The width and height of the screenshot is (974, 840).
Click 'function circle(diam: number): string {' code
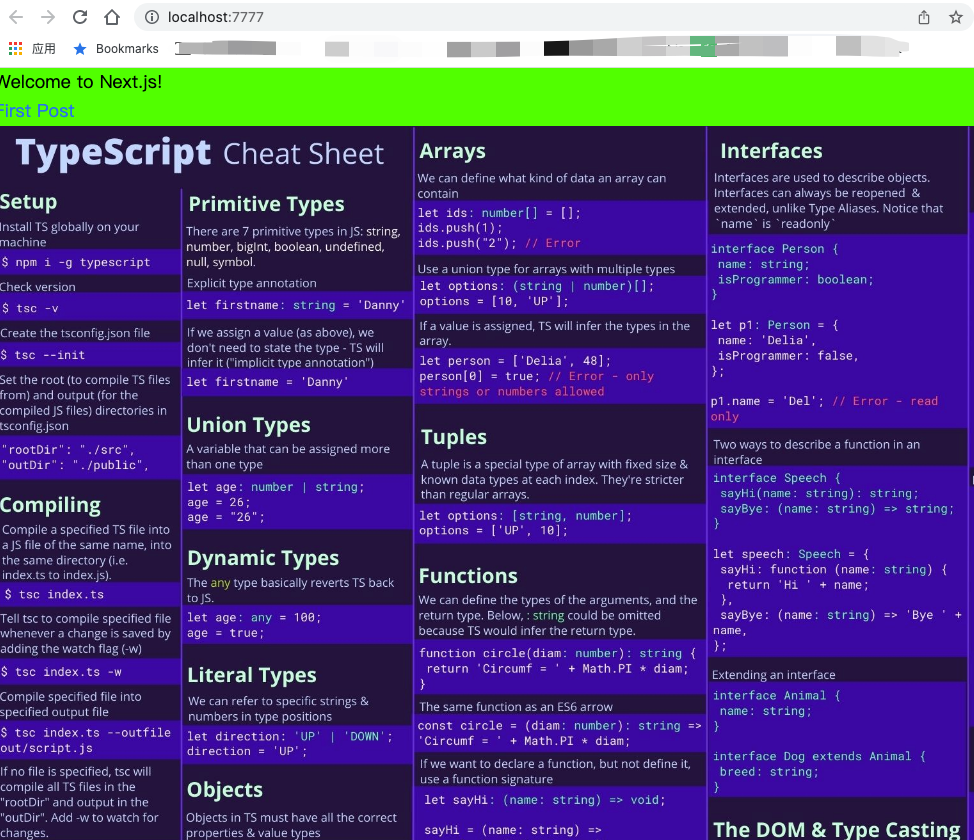coord(558,654)
